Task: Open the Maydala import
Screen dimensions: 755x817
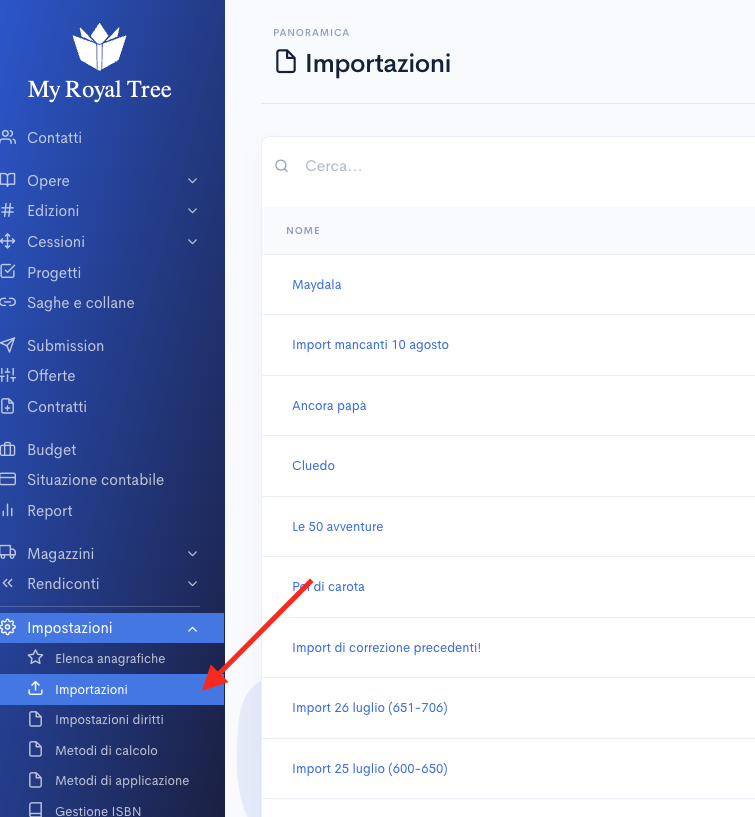Action: [x=317, y=284]
